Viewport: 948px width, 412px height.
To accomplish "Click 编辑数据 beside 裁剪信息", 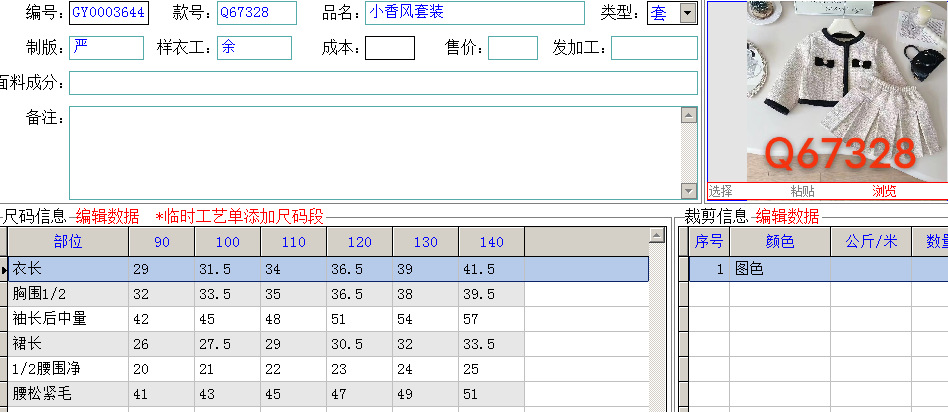I will 787,216.
